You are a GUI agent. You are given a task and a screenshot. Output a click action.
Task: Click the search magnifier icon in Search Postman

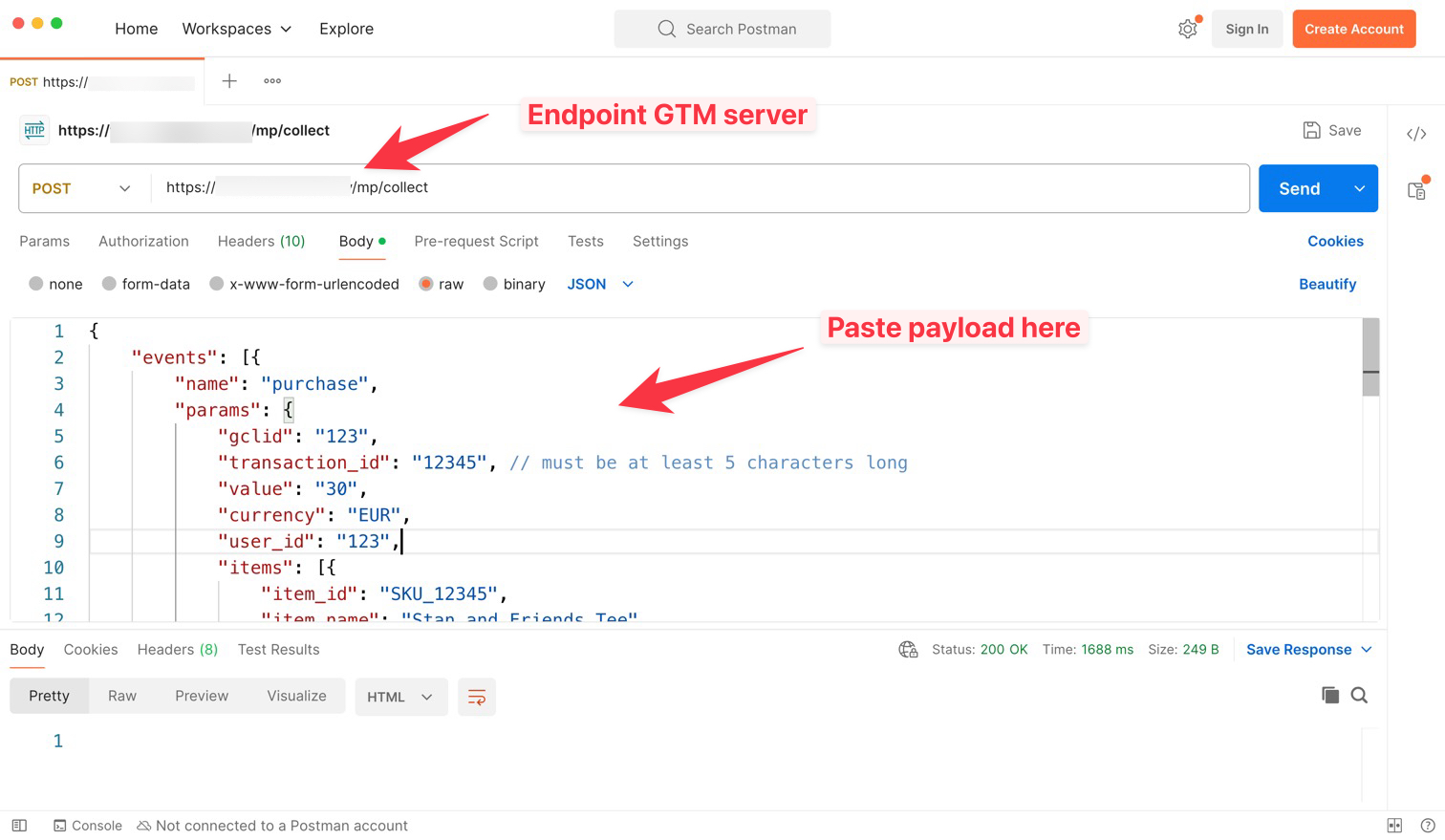coord(666,29)
